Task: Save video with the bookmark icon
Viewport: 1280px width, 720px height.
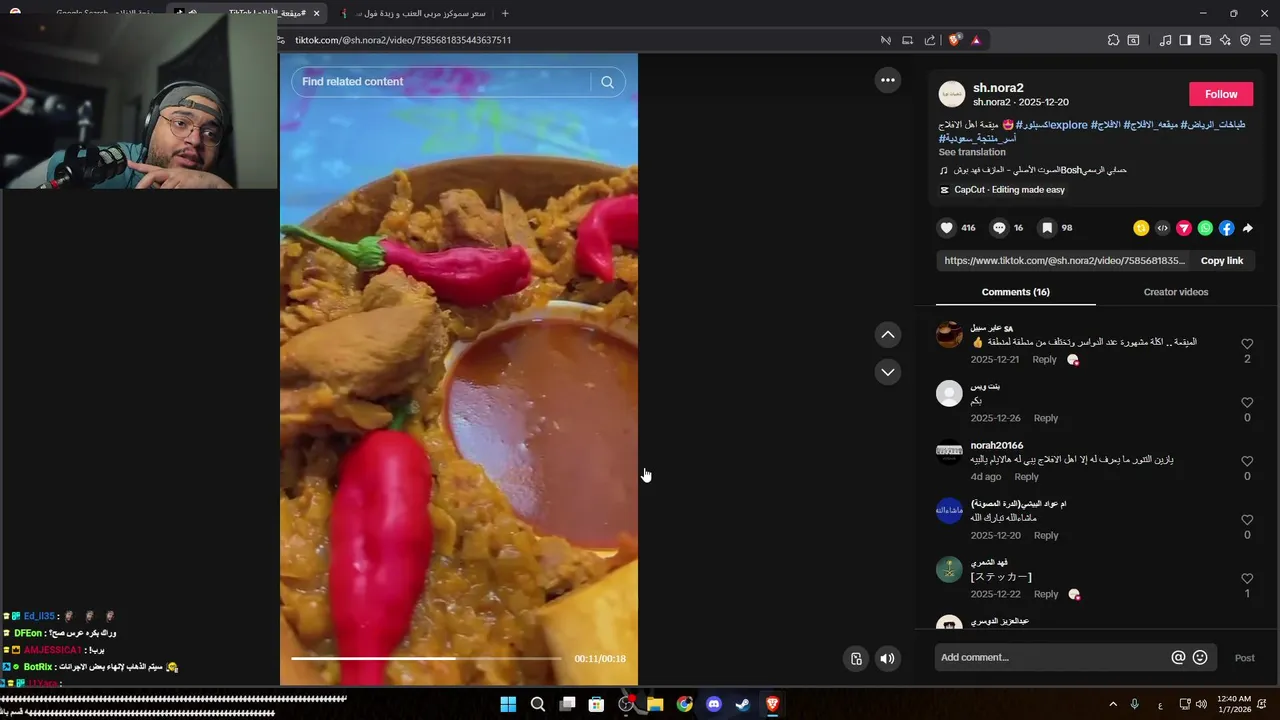Action: point(1047,228)
